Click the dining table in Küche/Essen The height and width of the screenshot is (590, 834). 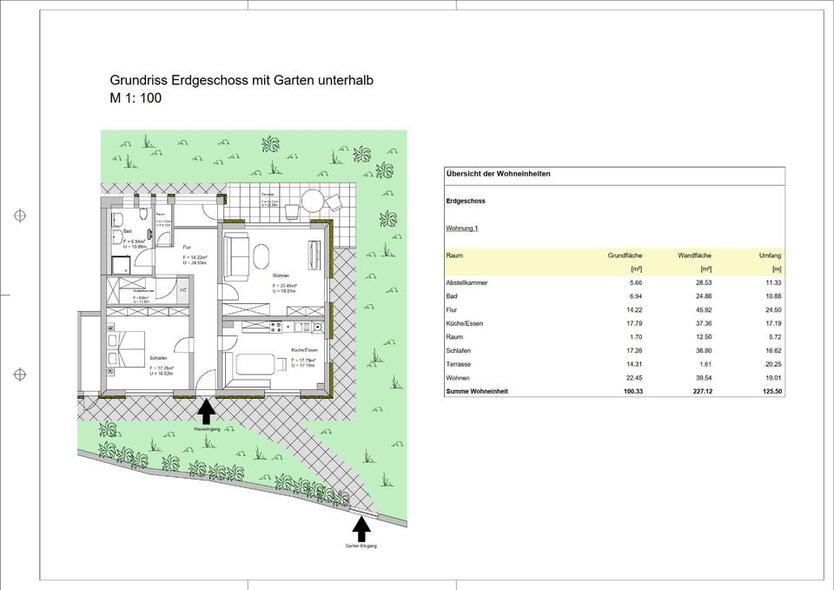click(255, 364)
